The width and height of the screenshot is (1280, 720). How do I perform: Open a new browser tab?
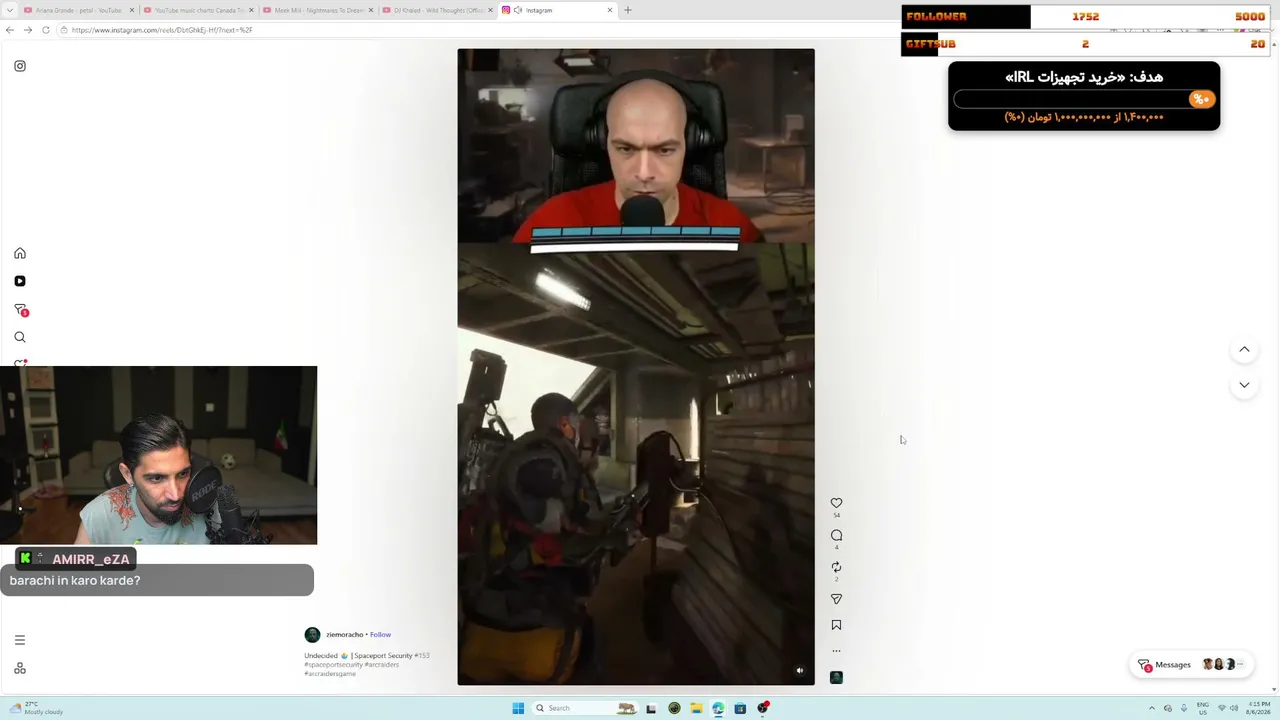point(628,10)
